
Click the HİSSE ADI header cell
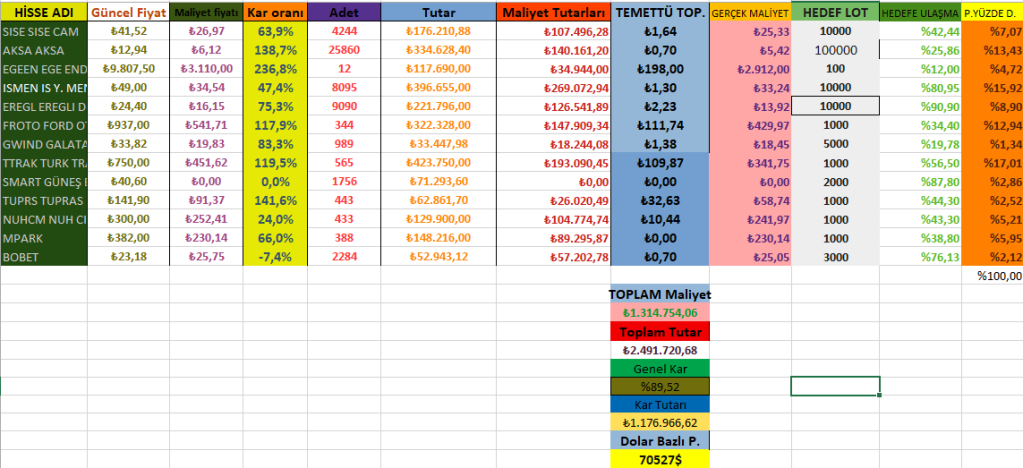43,14
